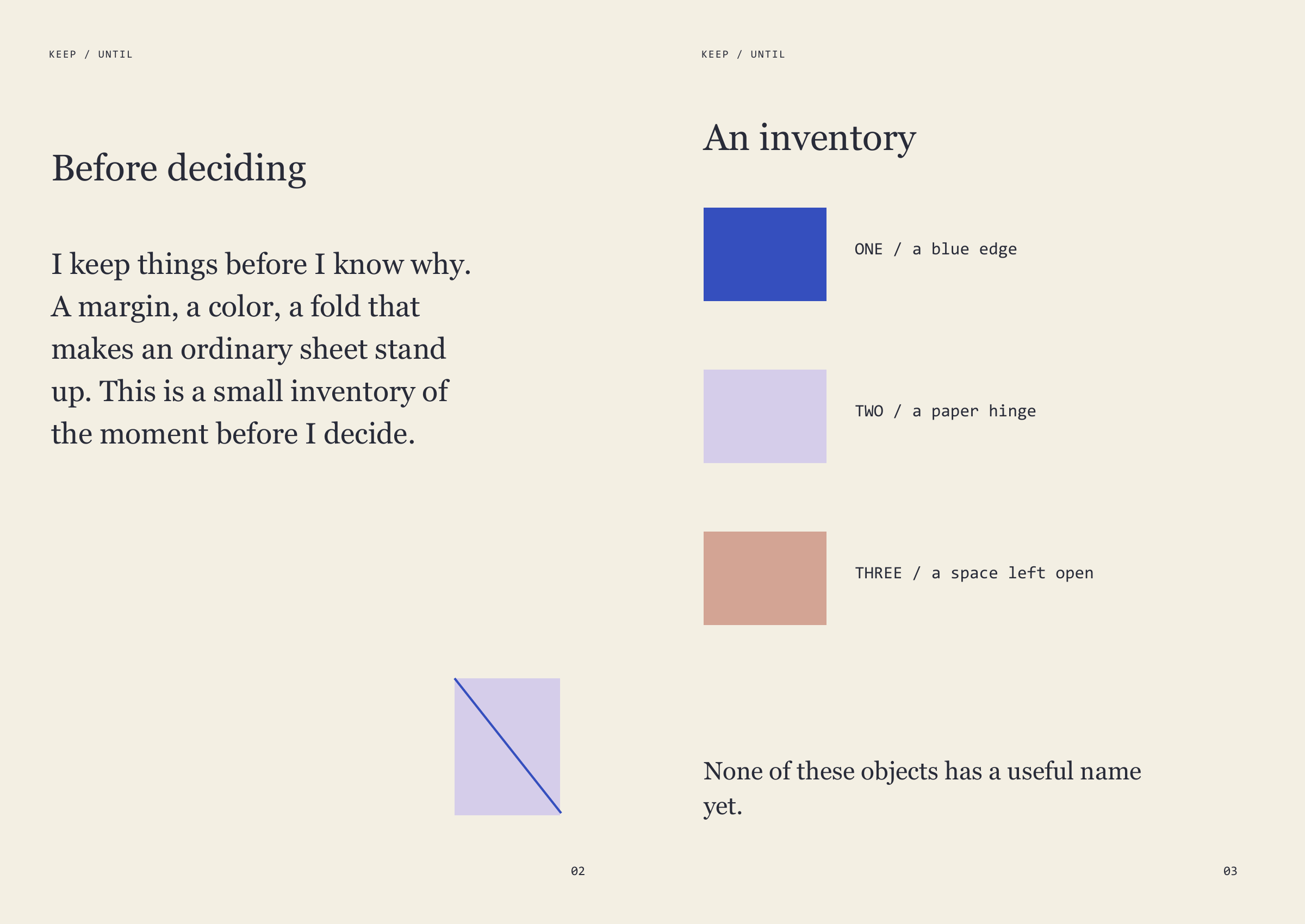Select the 'Before deciding' heading
This screenshot has height=924, width=1305.
click(x=179, y=169)
